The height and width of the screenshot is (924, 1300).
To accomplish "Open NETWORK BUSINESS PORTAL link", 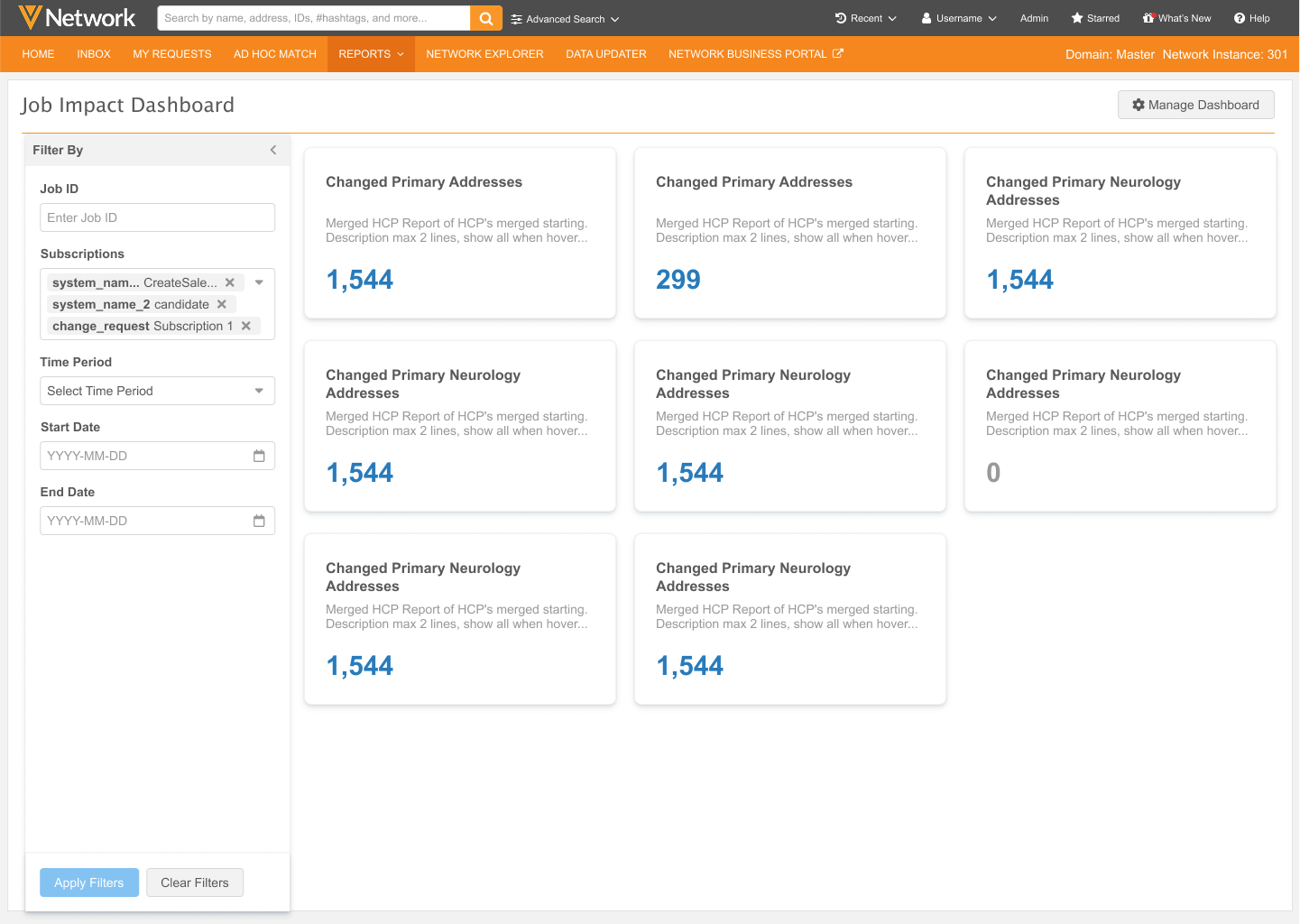I will 756,54.
